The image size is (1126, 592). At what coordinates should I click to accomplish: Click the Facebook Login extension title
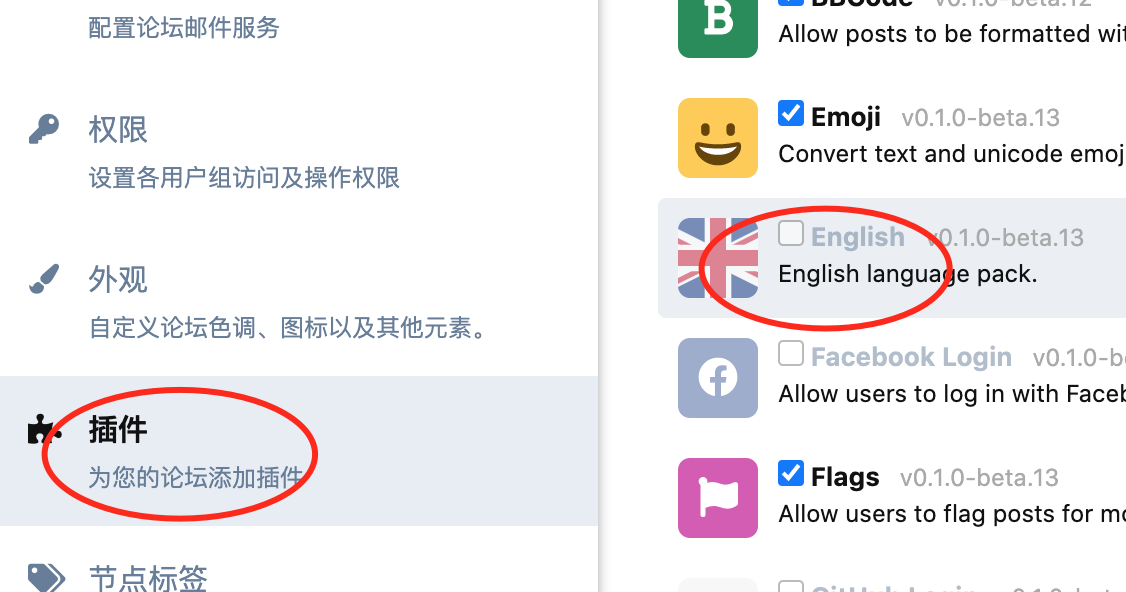click(x=911, y=356)
